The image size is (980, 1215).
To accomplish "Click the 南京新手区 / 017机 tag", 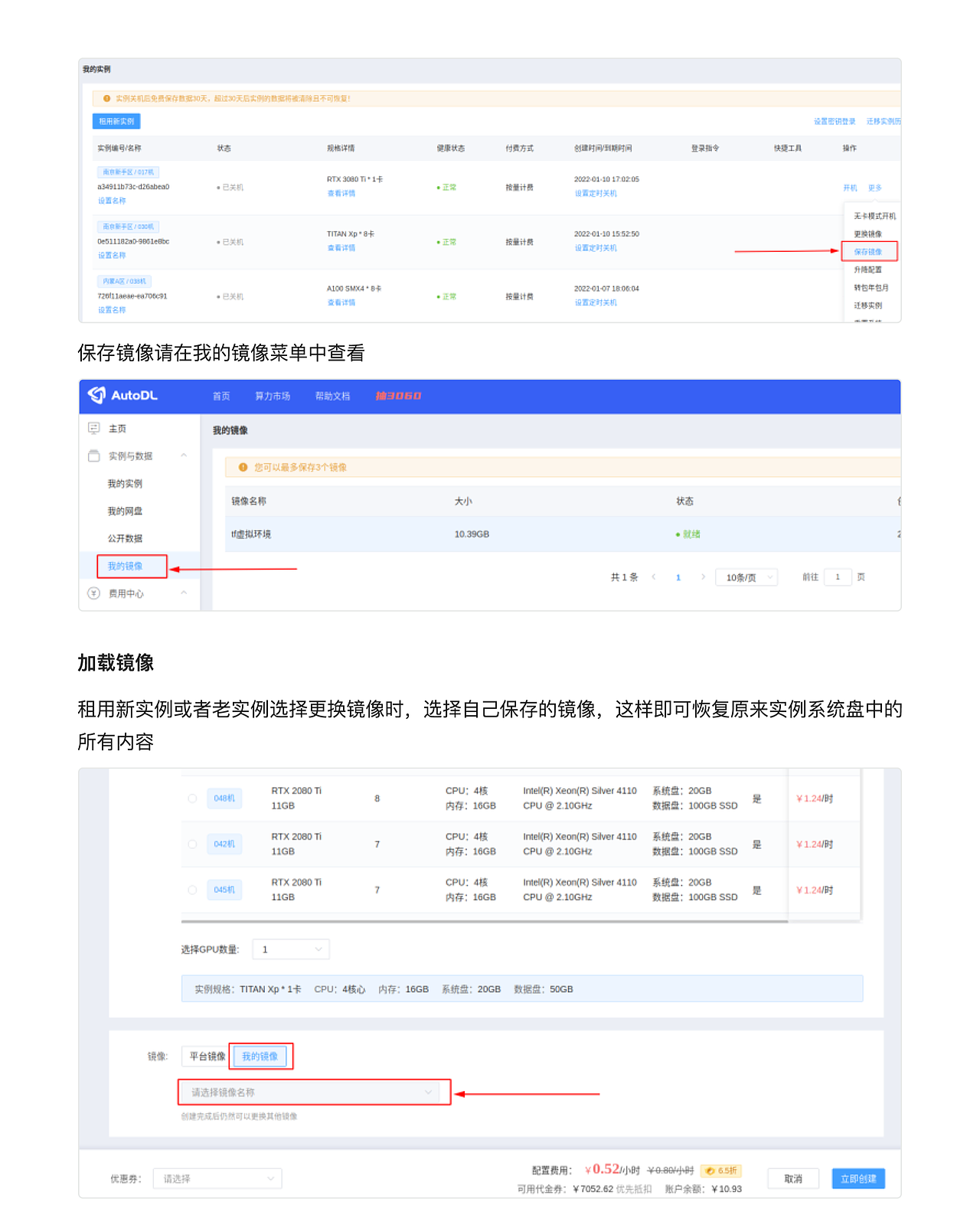I will (128, 172).
